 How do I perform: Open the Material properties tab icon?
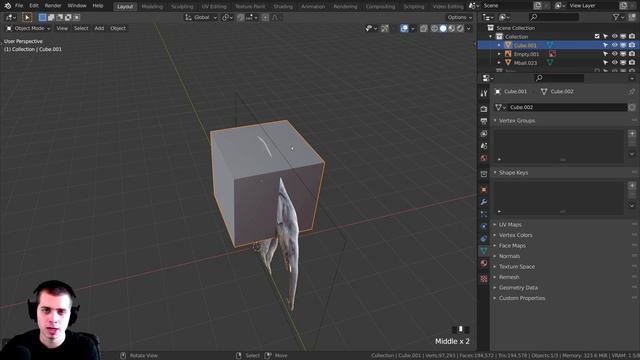tap(484, 263)
